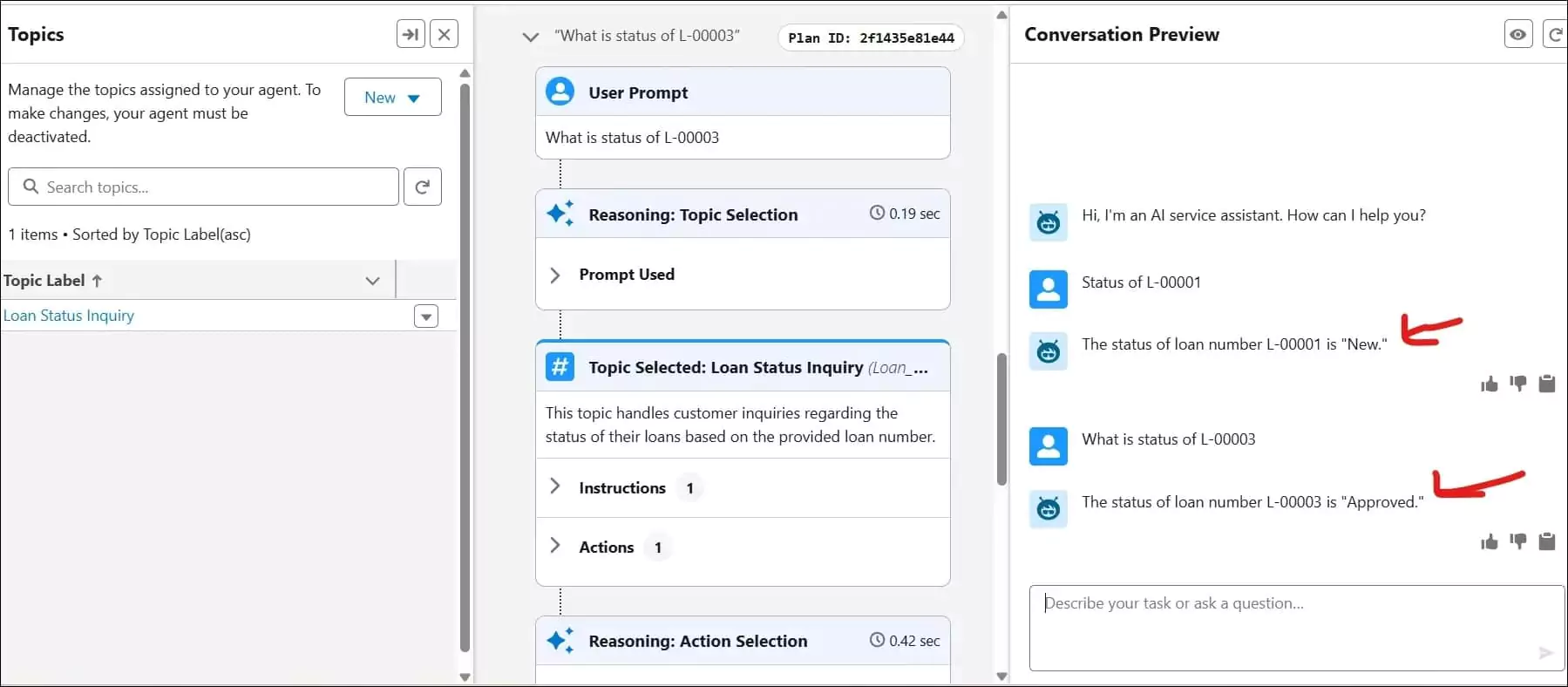1568x687 pixels.
Task: Click the send message arrow icon
Action: (x=1546, y=653)
